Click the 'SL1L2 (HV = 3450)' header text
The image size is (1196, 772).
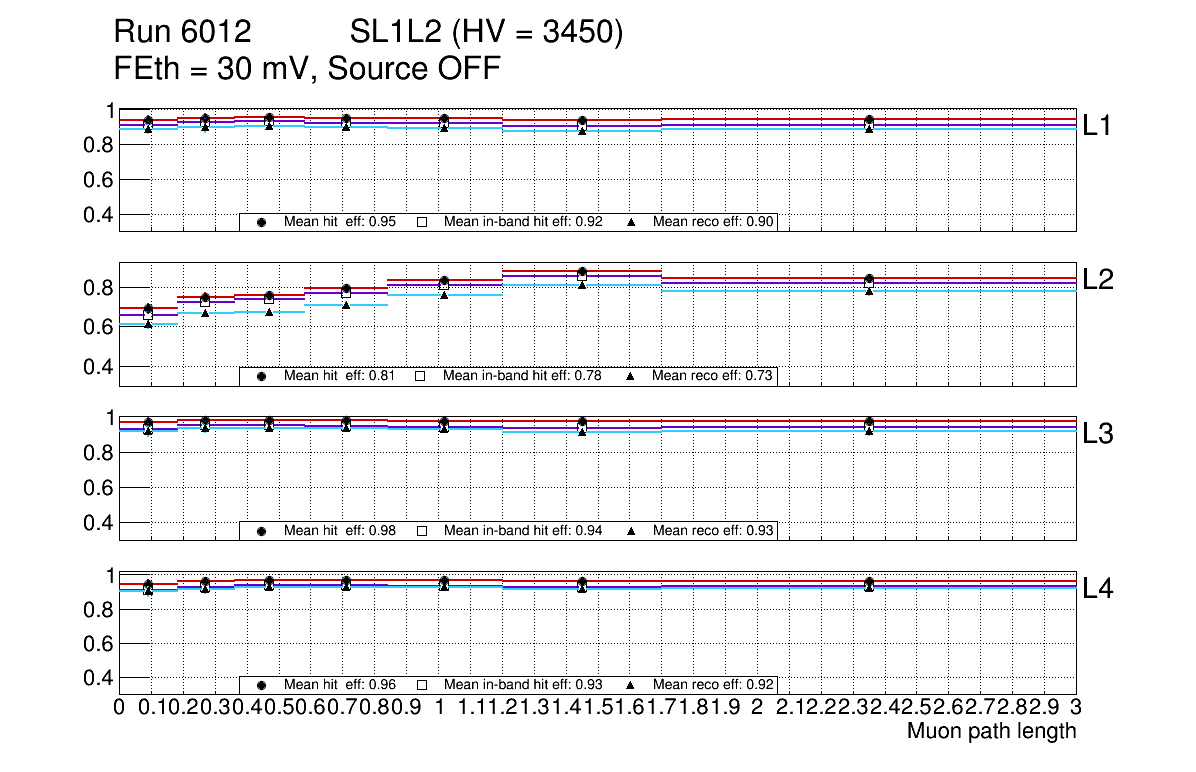click(486, 33)
